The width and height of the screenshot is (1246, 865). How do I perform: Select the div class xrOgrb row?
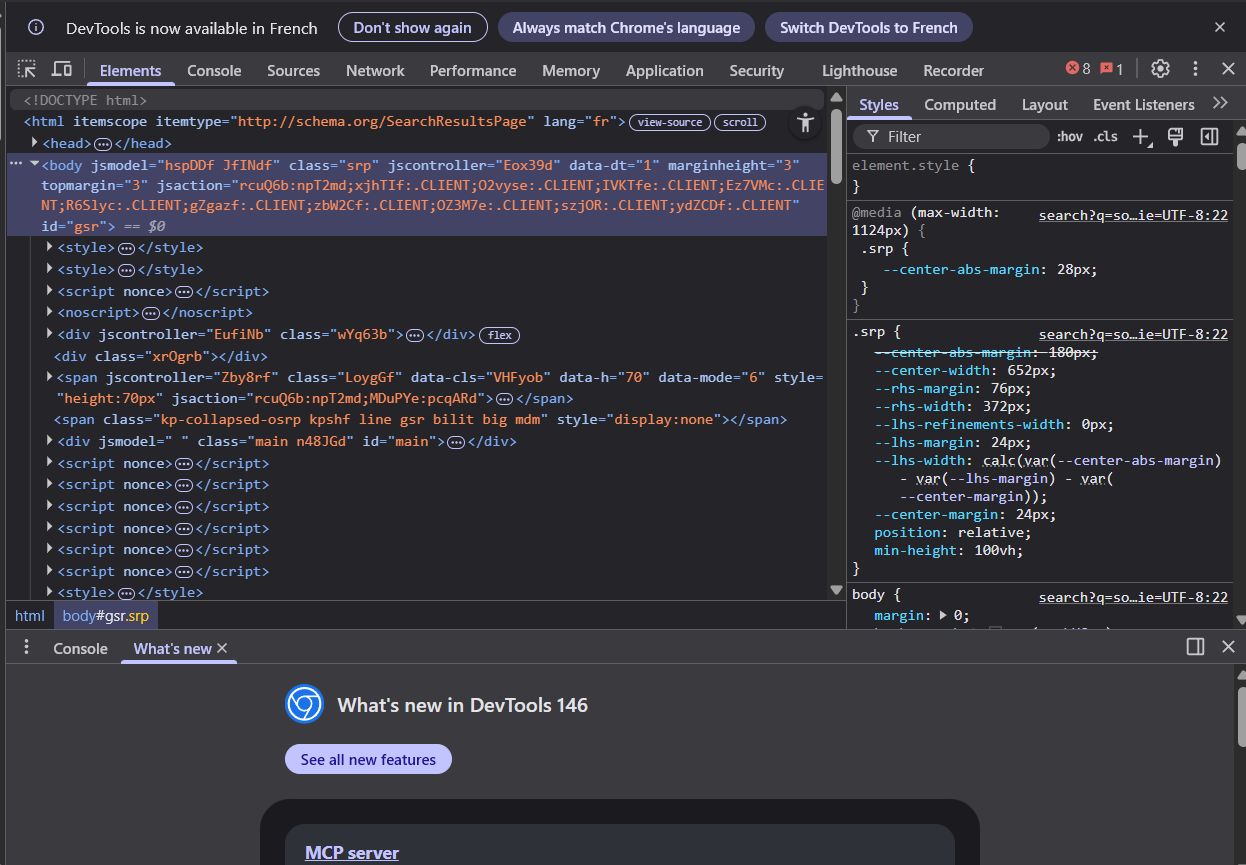point(161,356)
